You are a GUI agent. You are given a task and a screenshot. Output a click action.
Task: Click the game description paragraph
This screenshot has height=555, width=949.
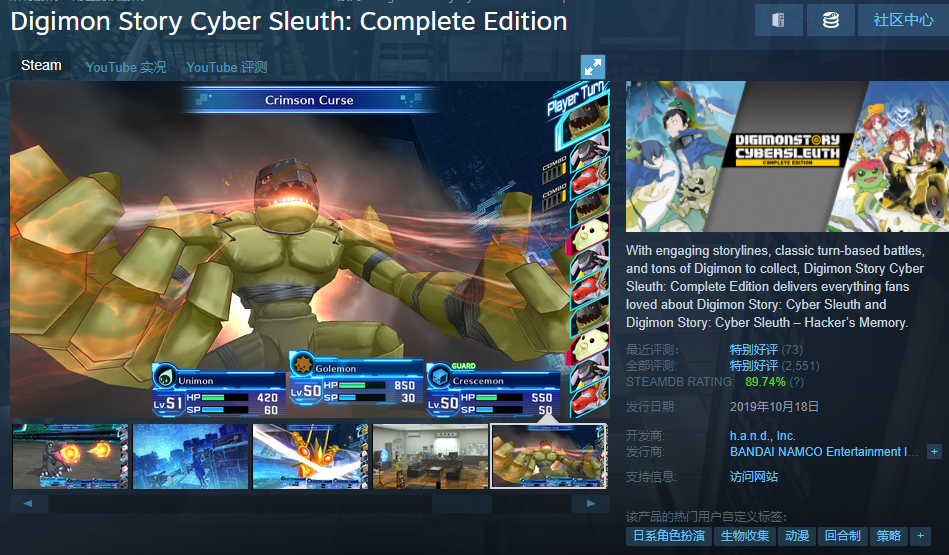[x=775, y=286]
